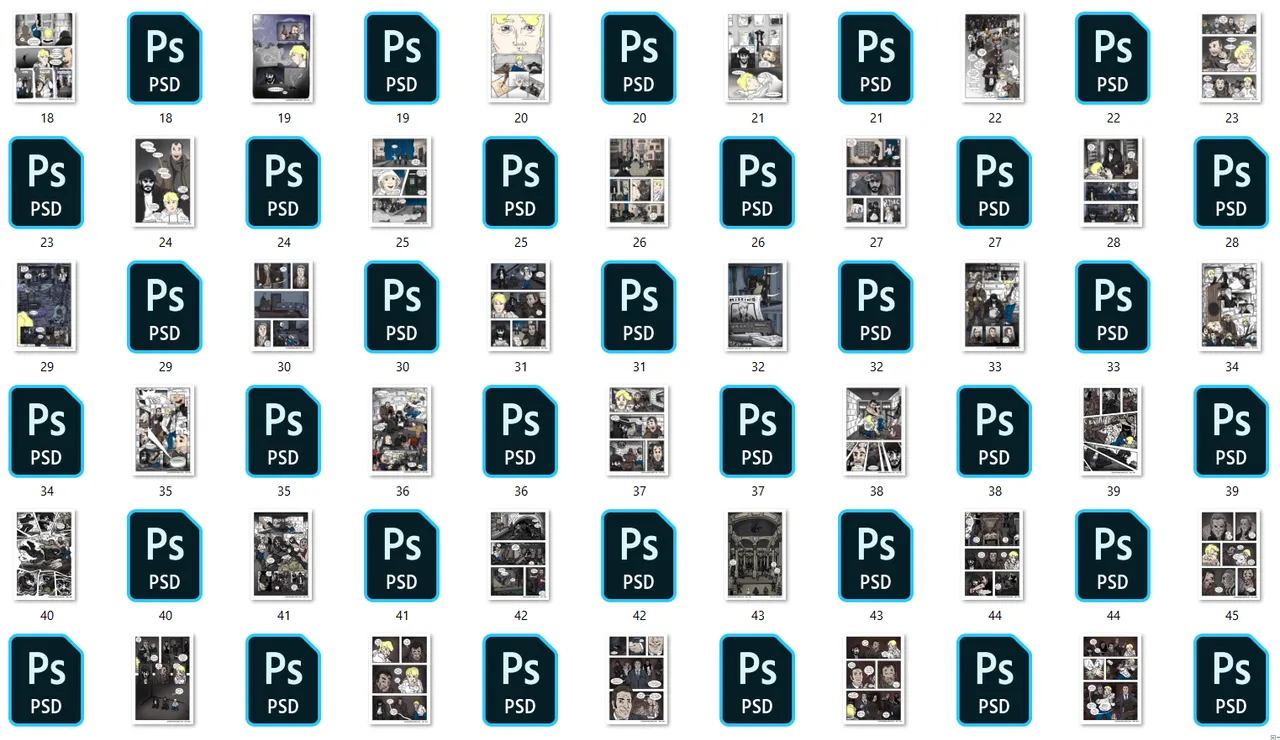Select the Photoshop PSD file named 24

tap(283, 183)
